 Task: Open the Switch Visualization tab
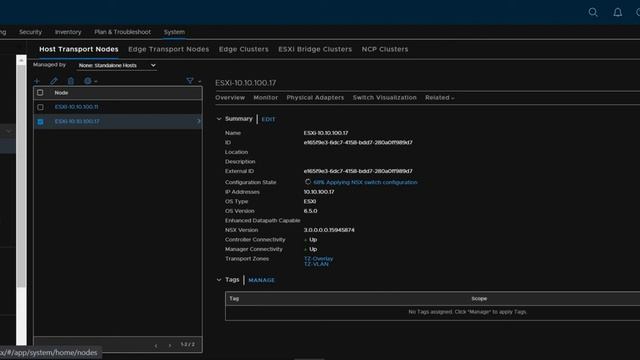[384, 98]
